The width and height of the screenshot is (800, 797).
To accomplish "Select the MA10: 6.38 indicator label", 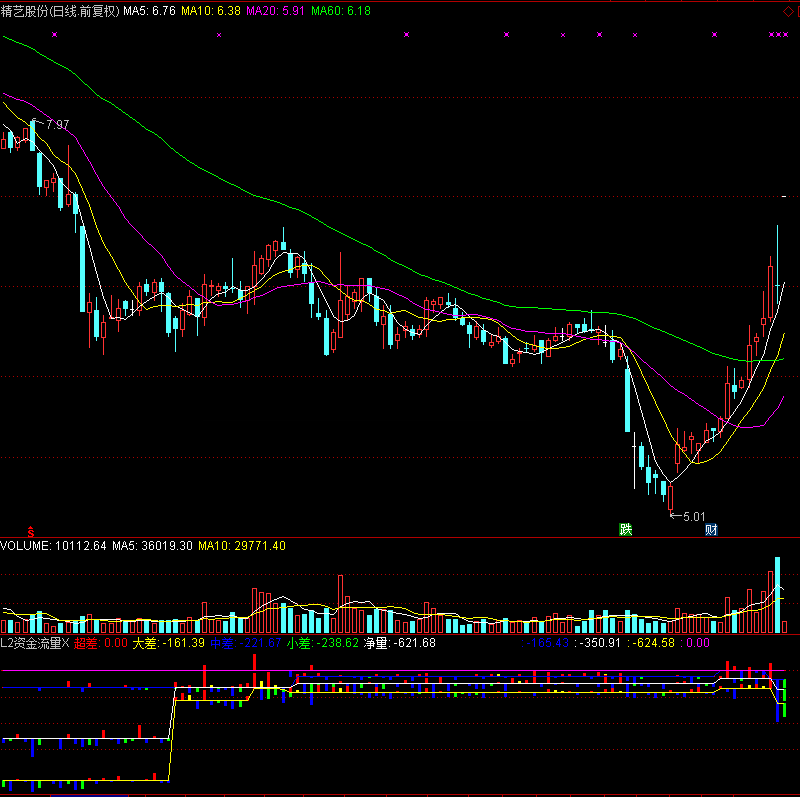I will [x=211, y=11].
